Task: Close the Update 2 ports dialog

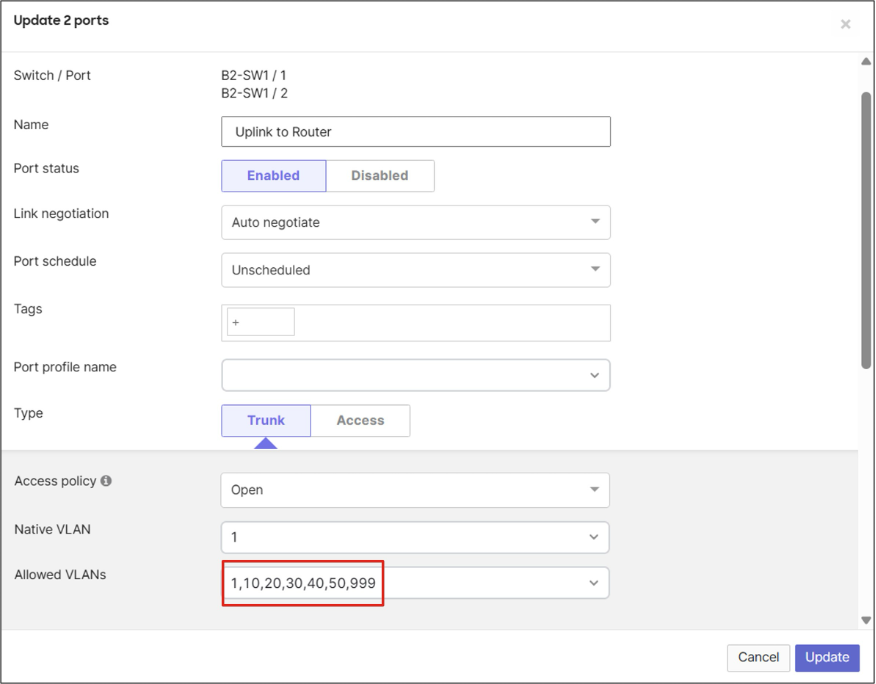Action: [x=845, y=24]
